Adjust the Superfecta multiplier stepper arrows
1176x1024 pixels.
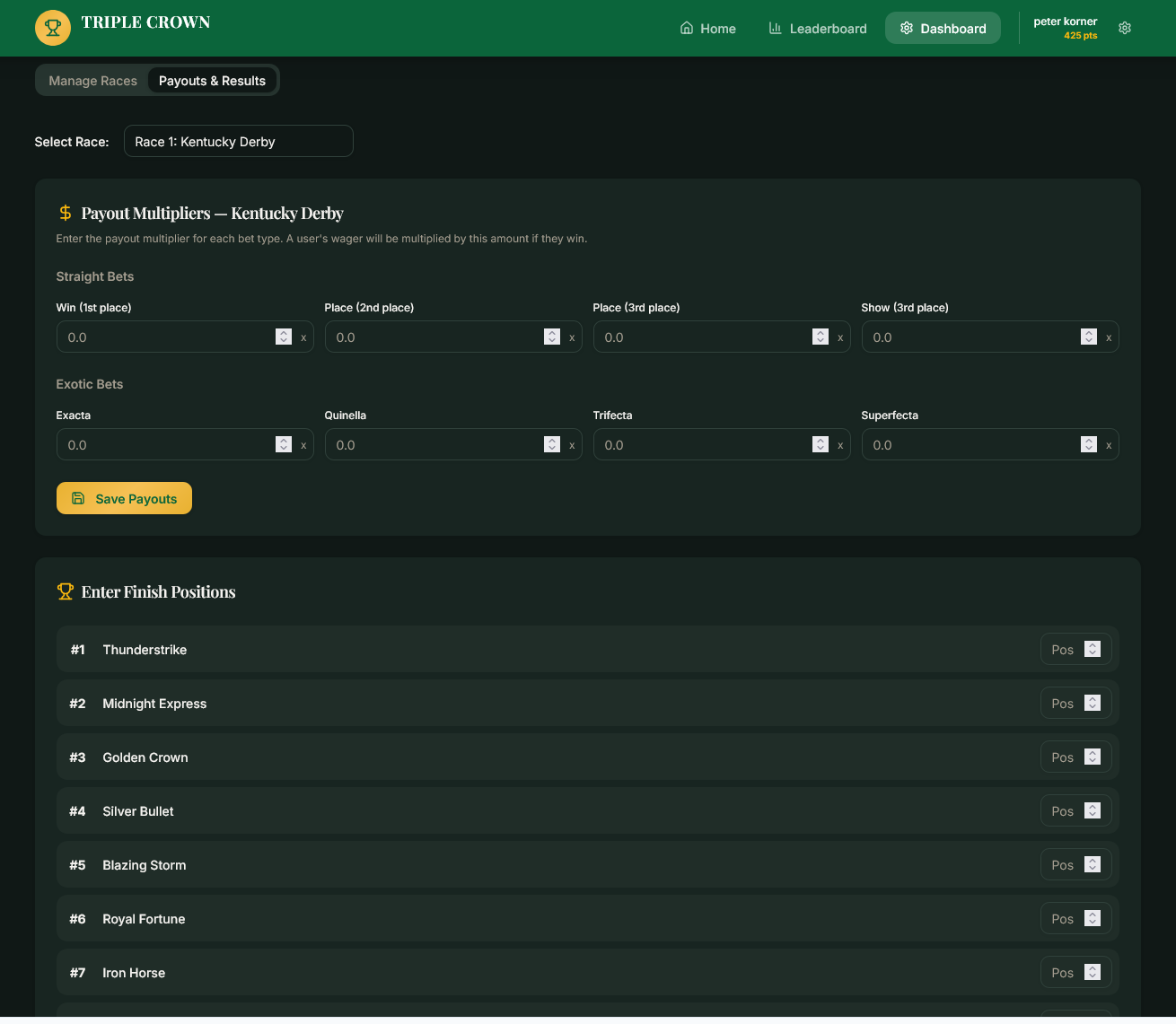point(1089,444)
